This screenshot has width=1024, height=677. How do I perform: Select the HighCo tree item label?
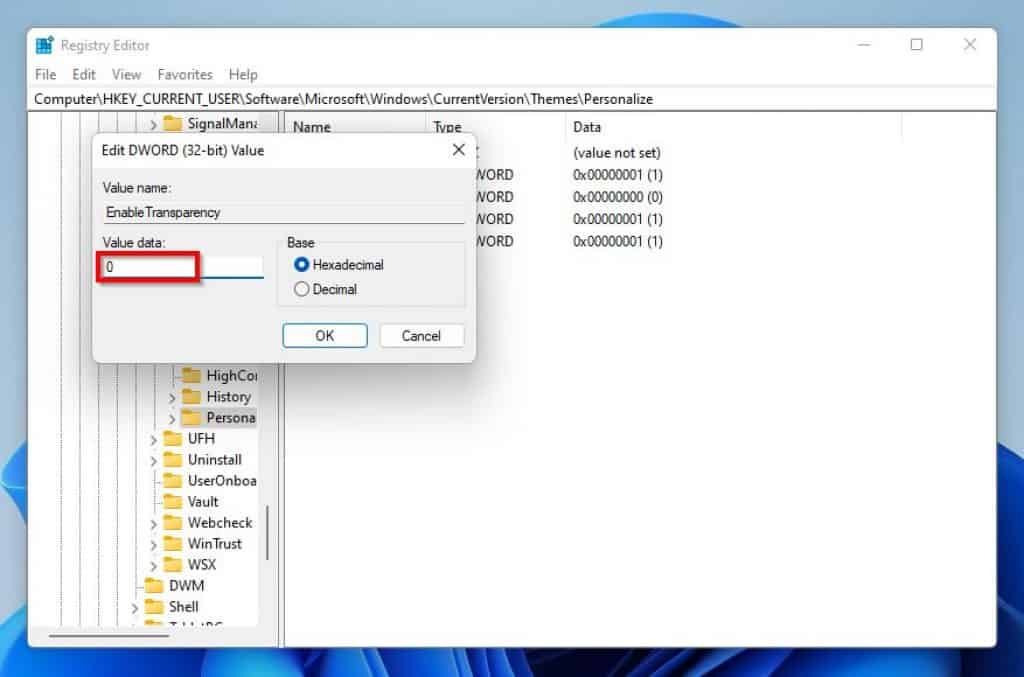231,375
